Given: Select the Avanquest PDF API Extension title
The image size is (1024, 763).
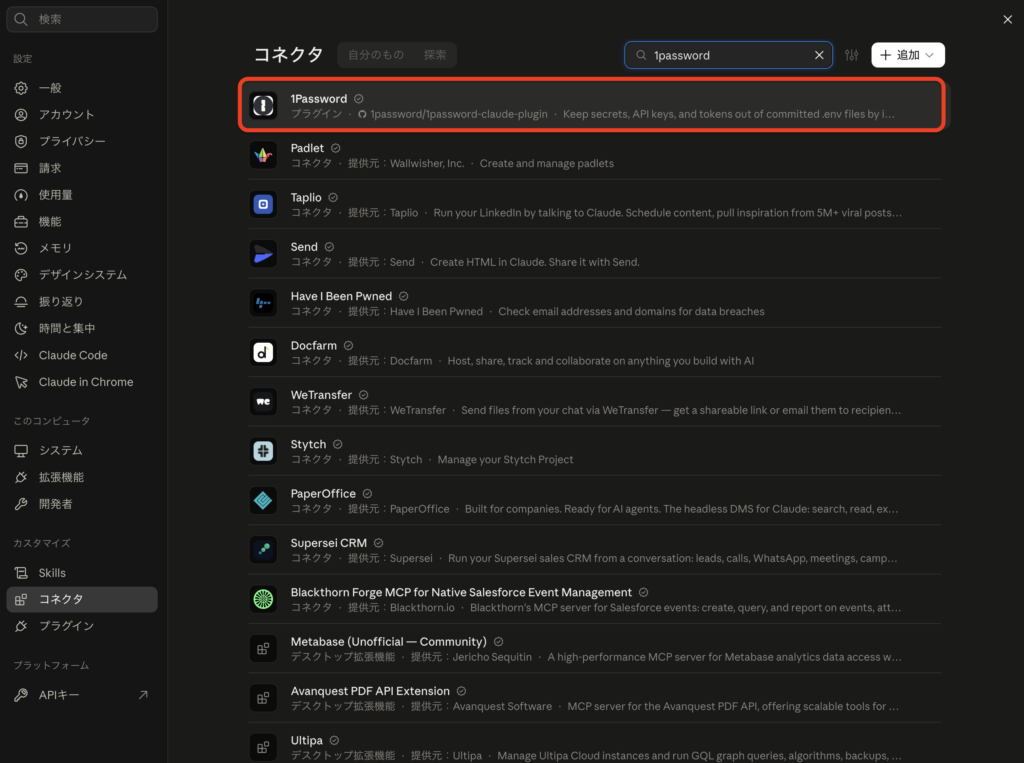Looking at the screenshot, I should click(370, 691).
